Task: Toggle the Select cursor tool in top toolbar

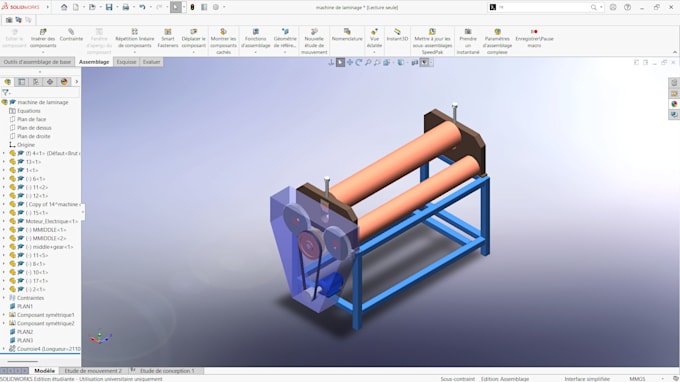Action: (x=176, y=7)
